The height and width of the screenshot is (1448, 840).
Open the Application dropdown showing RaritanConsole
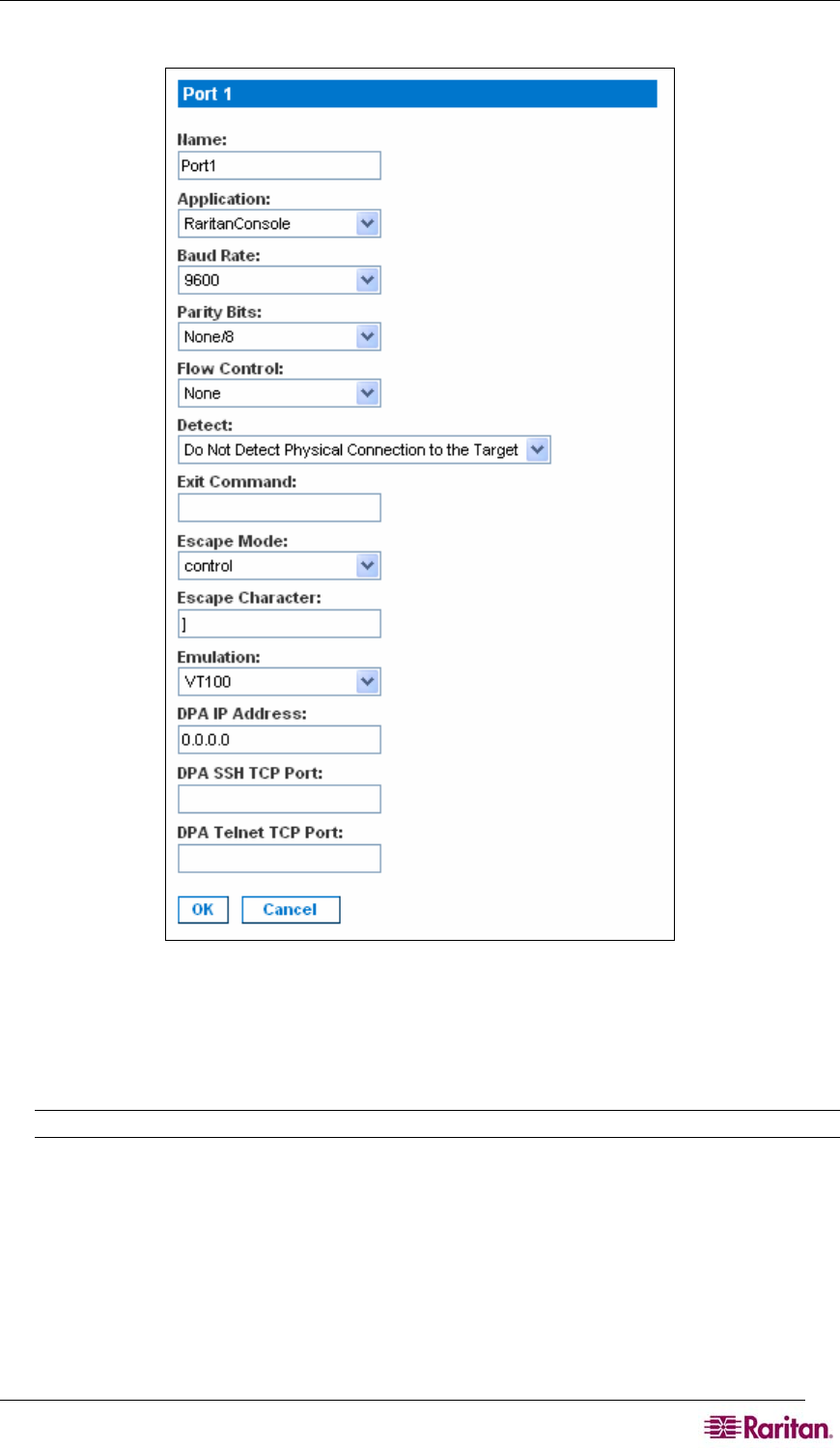[x=279, y=223]
